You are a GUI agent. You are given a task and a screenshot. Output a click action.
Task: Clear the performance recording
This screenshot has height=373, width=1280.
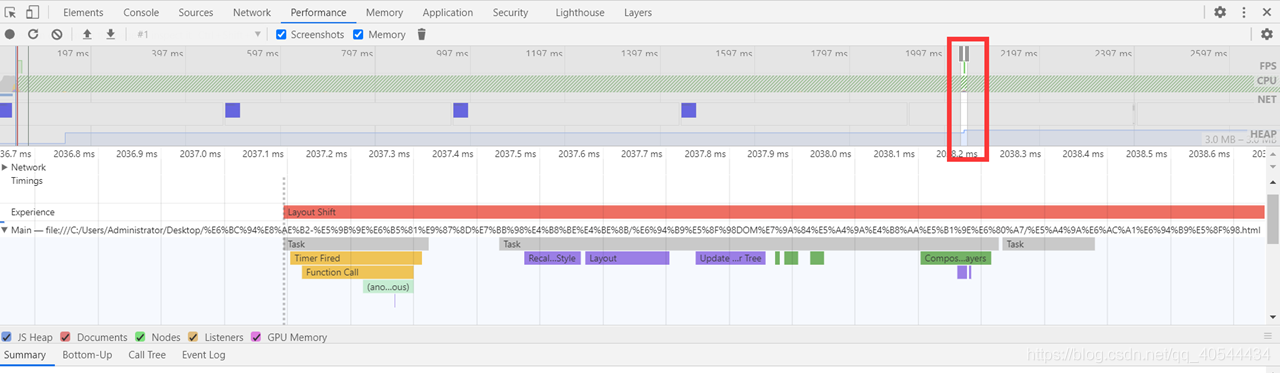(x=56, y=34)
